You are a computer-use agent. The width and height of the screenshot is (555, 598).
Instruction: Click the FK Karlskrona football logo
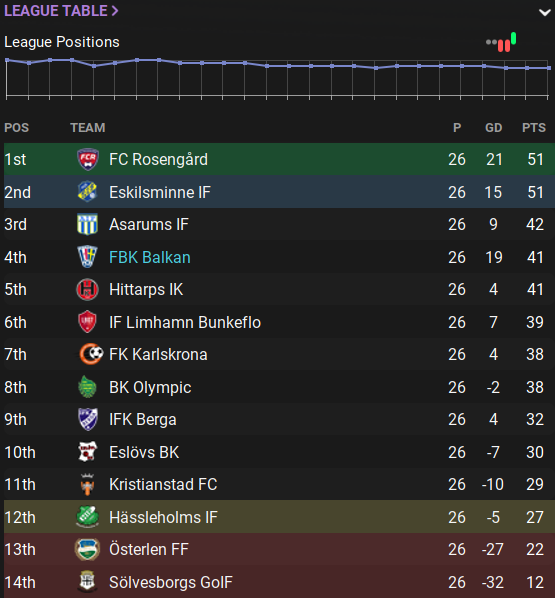(x=91, y=354)
